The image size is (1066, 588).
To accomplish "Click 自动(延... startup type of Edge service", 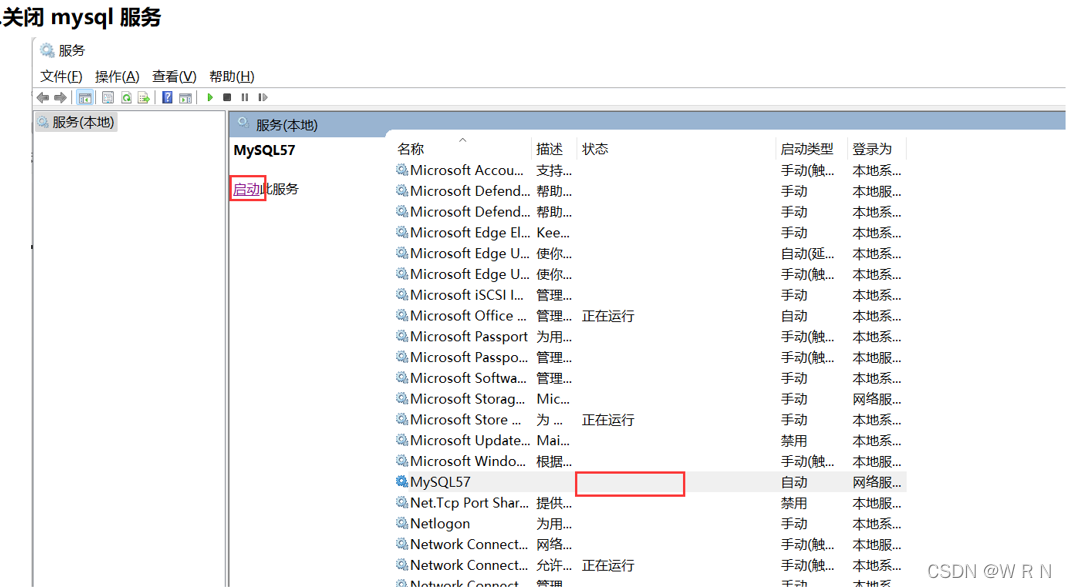I will point(807,254).
